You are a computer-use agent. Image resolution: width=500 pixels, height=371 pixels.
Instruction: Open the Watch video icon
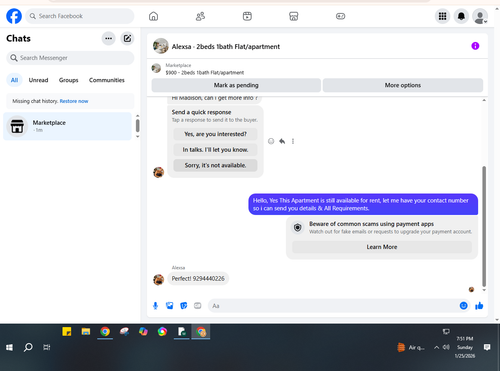pos(247,16)
